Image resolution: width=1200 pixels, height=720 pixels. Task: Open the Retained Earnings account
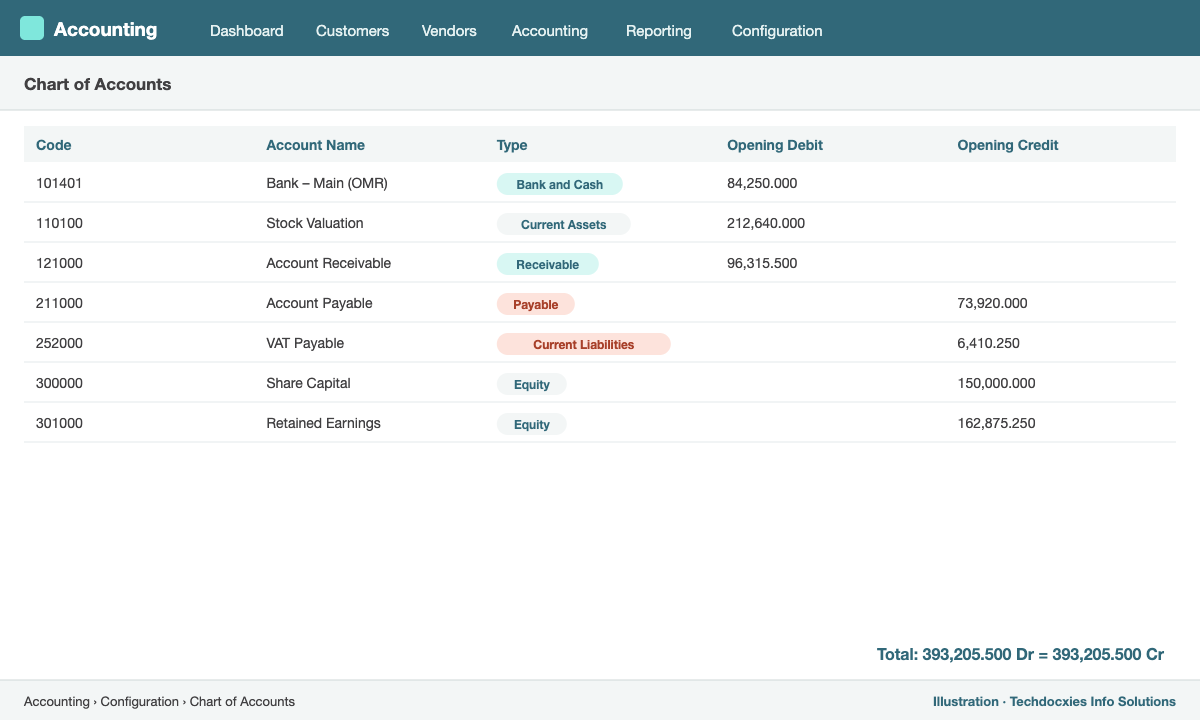coord(323,423)
